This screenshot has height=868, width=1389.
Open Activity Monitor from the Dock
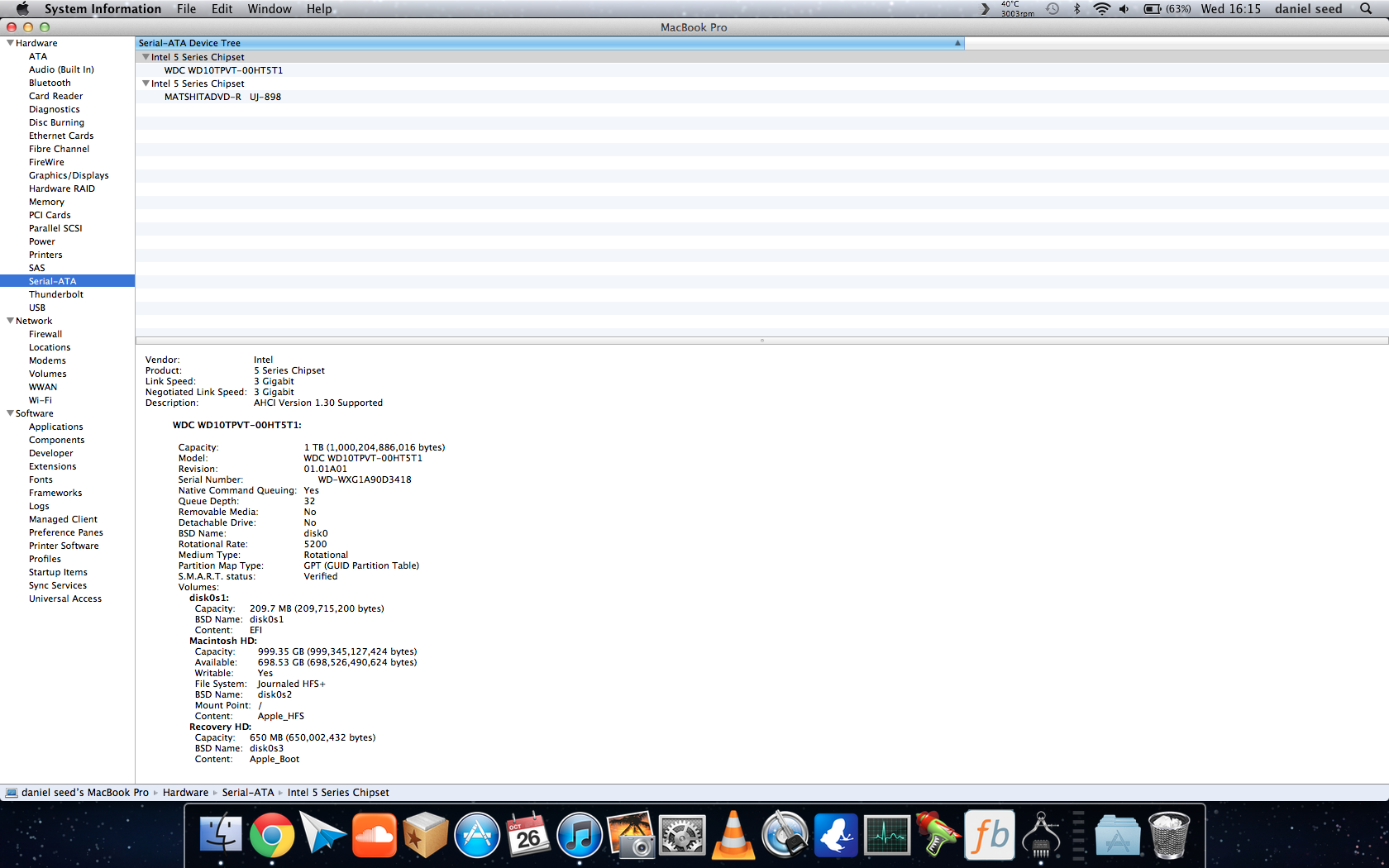pos(887,835)
